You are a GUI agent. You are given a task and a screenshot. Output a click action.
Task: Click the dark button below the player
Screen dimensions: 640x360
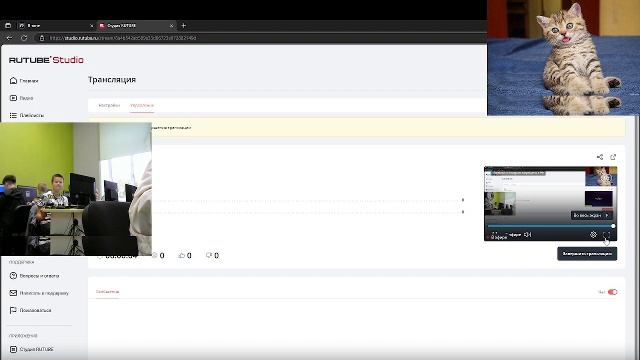(x=587, y=254)
